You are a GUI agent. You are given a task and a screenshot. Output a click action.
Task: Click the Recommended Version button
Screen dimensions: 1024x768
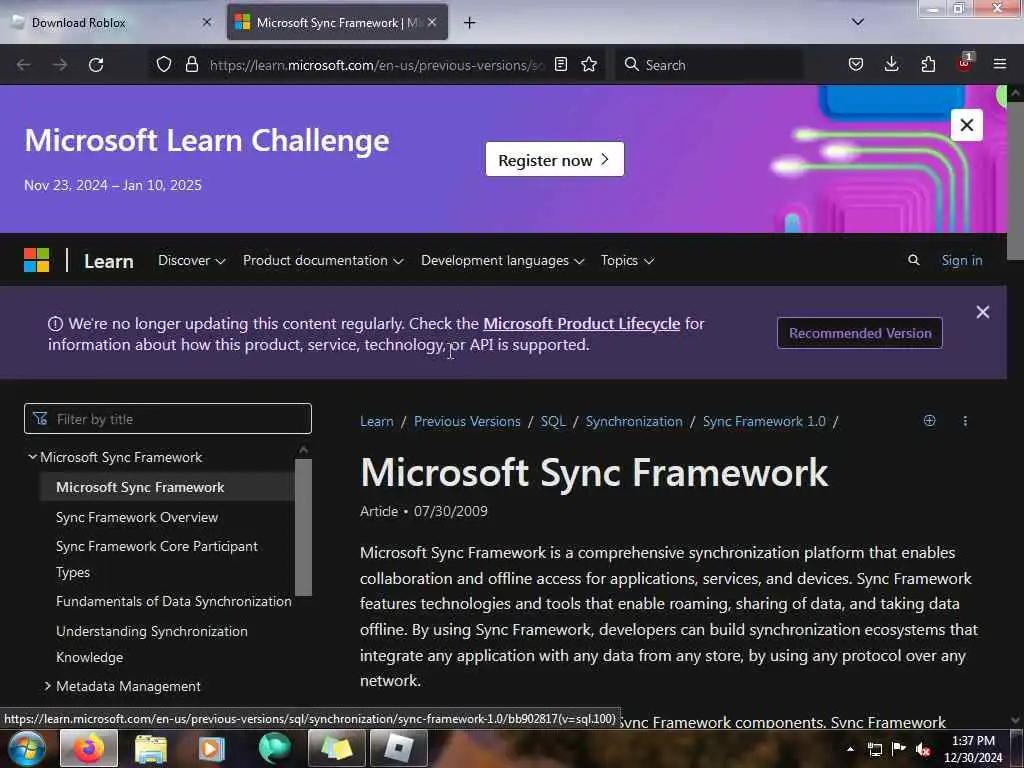[x=859, y=333]
